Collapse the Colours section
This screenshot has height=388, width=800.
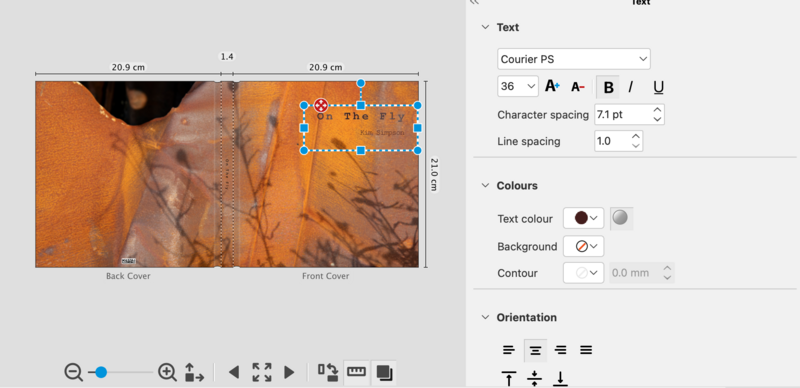485,186
